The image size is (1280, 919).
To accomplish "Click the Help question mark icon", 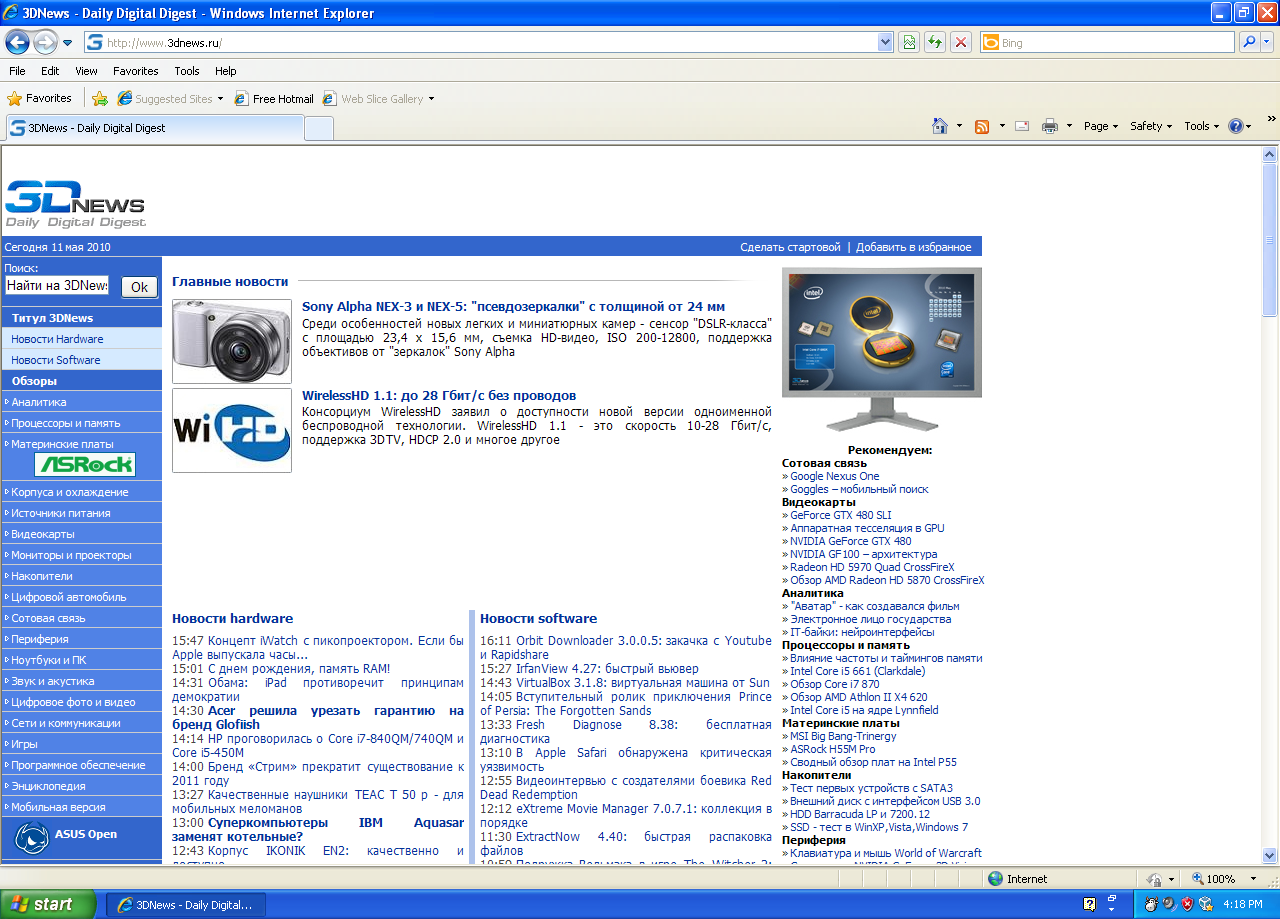I will coord(1236,126).
